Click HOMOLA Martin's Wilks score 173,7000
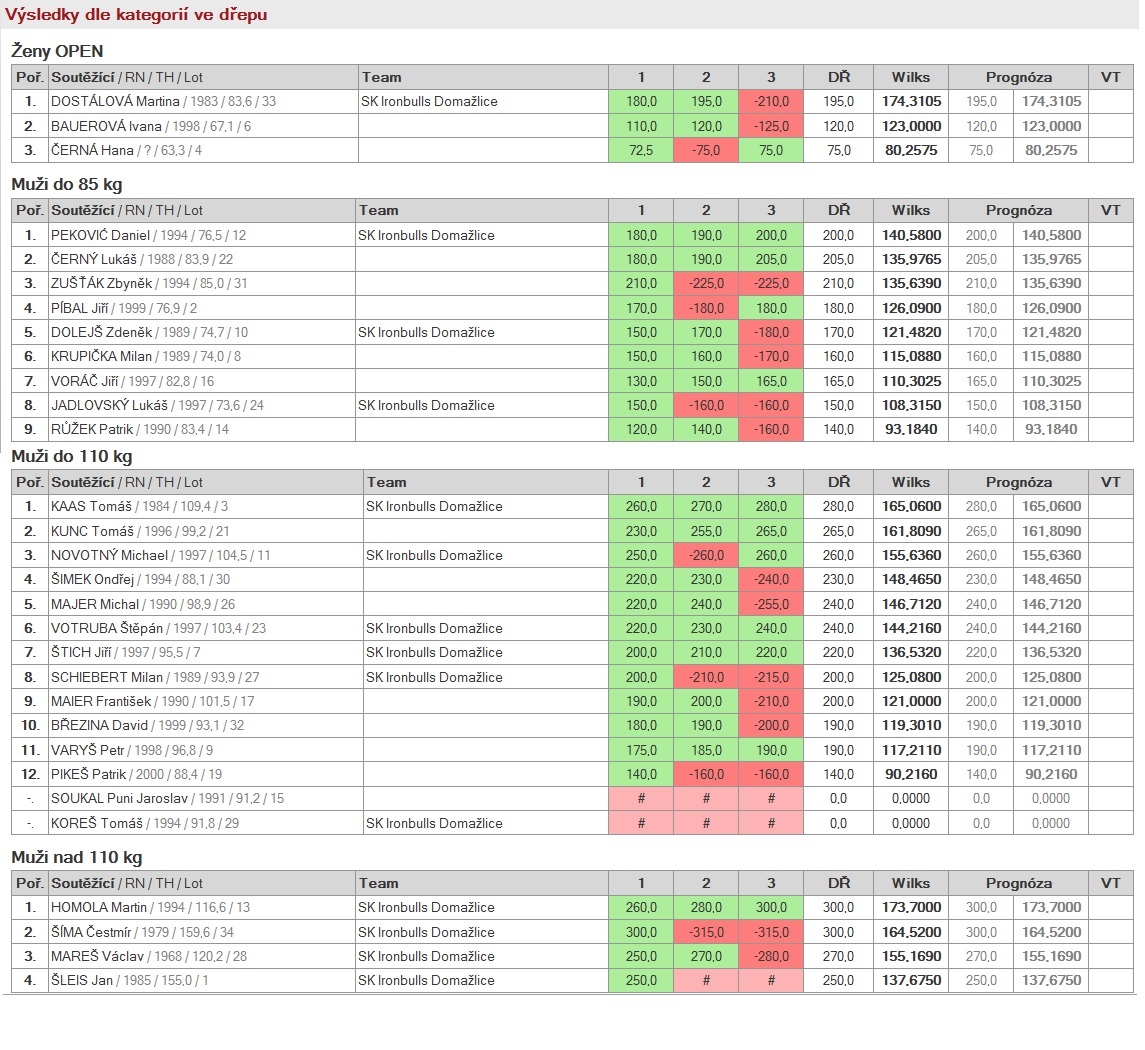Screen dimensions: 1145x1050 click(911, 908)
